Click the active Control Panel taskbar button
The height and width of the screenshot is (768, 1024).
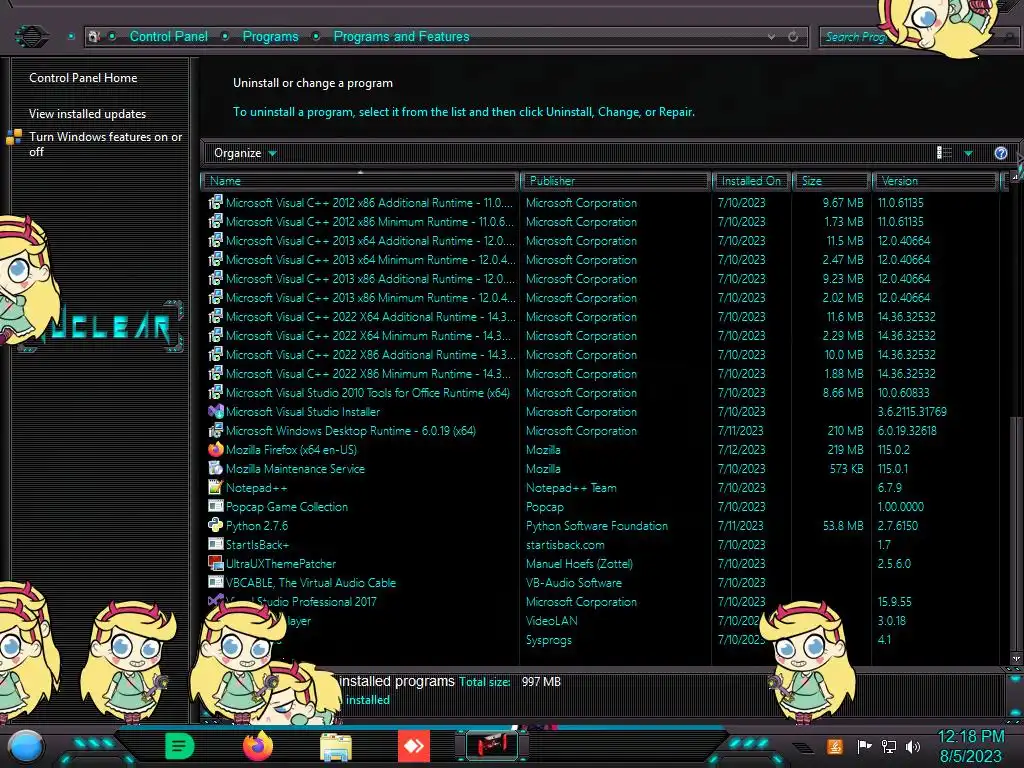(x=492, y=745)
